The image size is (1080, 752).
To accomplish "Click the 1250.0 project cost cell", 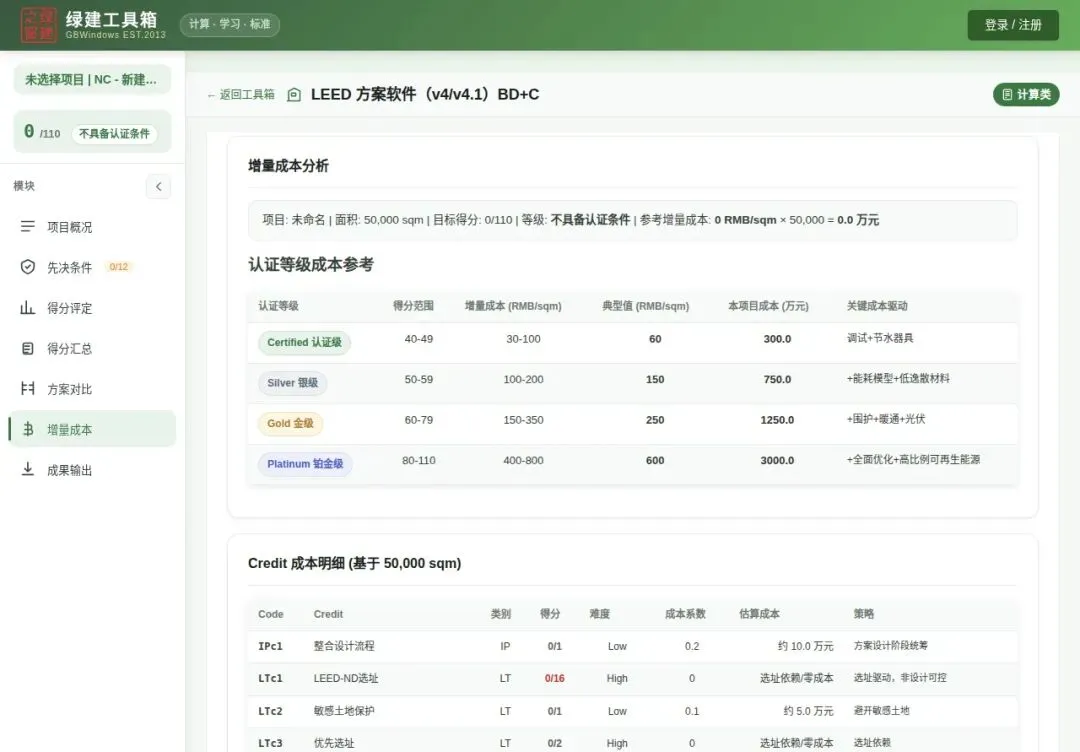I will point(777,420).
